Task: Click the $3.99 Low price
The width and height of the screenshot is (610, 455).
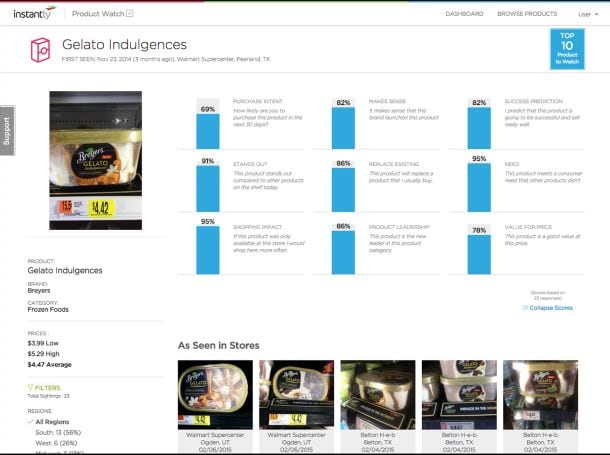Action: [x=43, y=343]
